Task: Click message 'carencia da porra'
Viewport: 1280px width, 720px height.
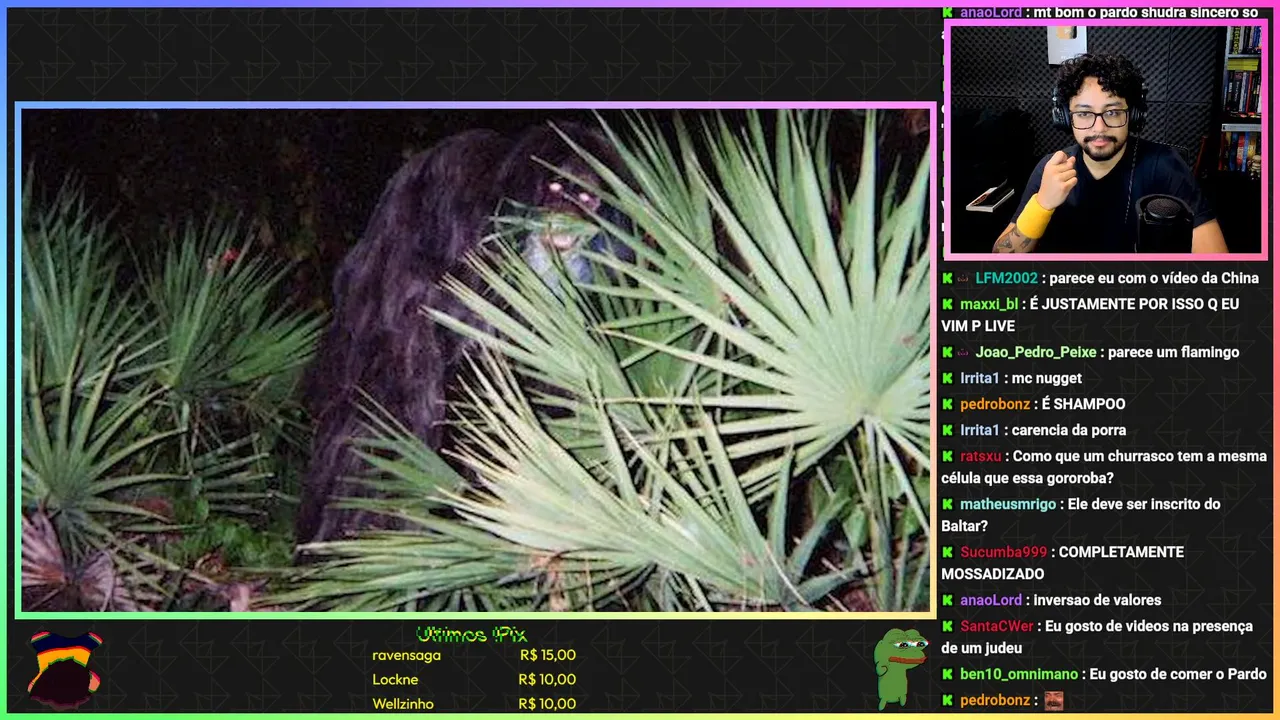Action: (1069, 430)
